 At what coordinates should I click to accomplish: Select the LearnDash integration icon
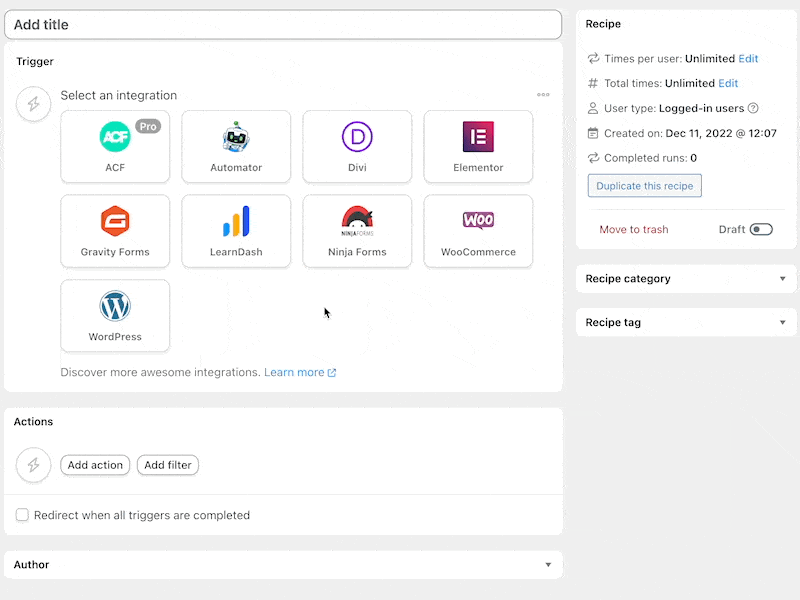[x=236, y=221]
